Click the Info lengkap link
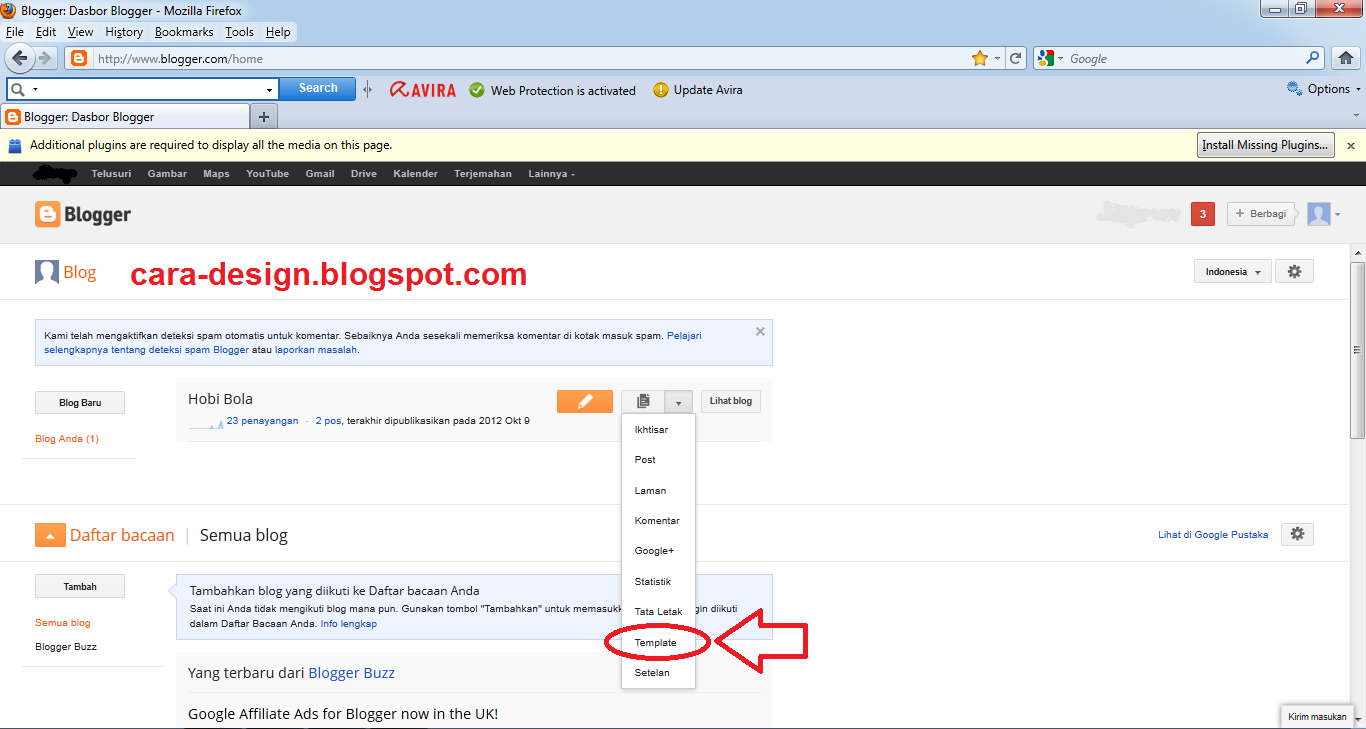This screenshot has width=1366, height=729. pos(348,624)
